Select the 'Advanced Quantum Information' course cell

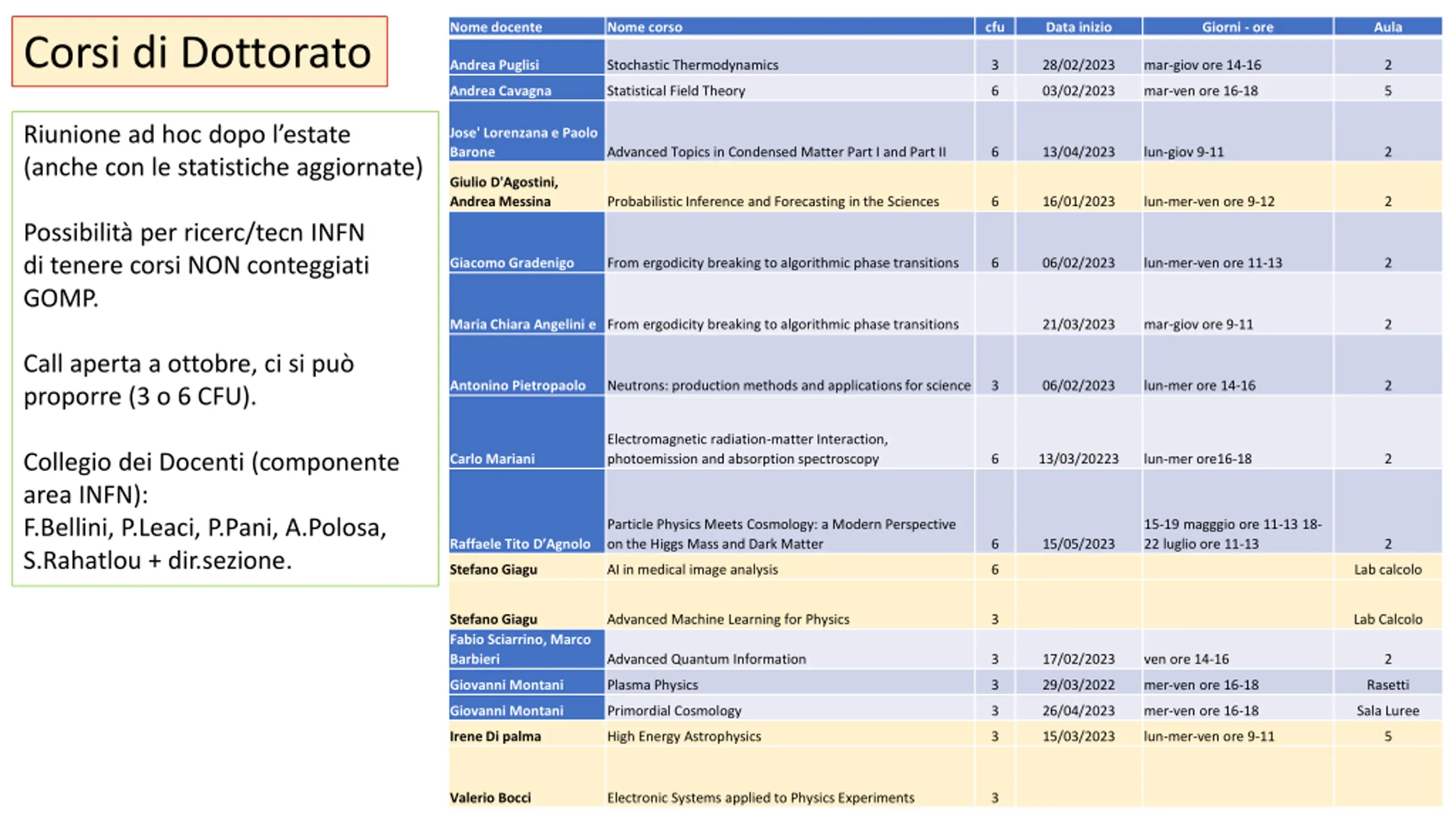coord(706,659)
